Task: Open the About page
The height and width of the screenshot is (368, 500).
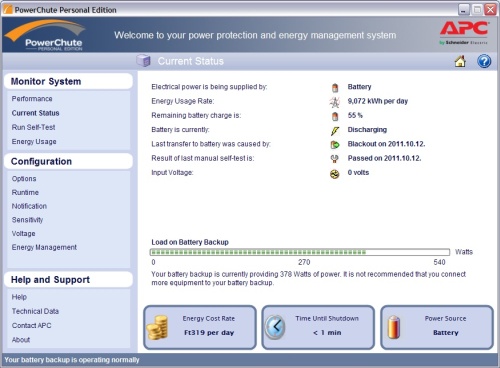Action: 21,340
